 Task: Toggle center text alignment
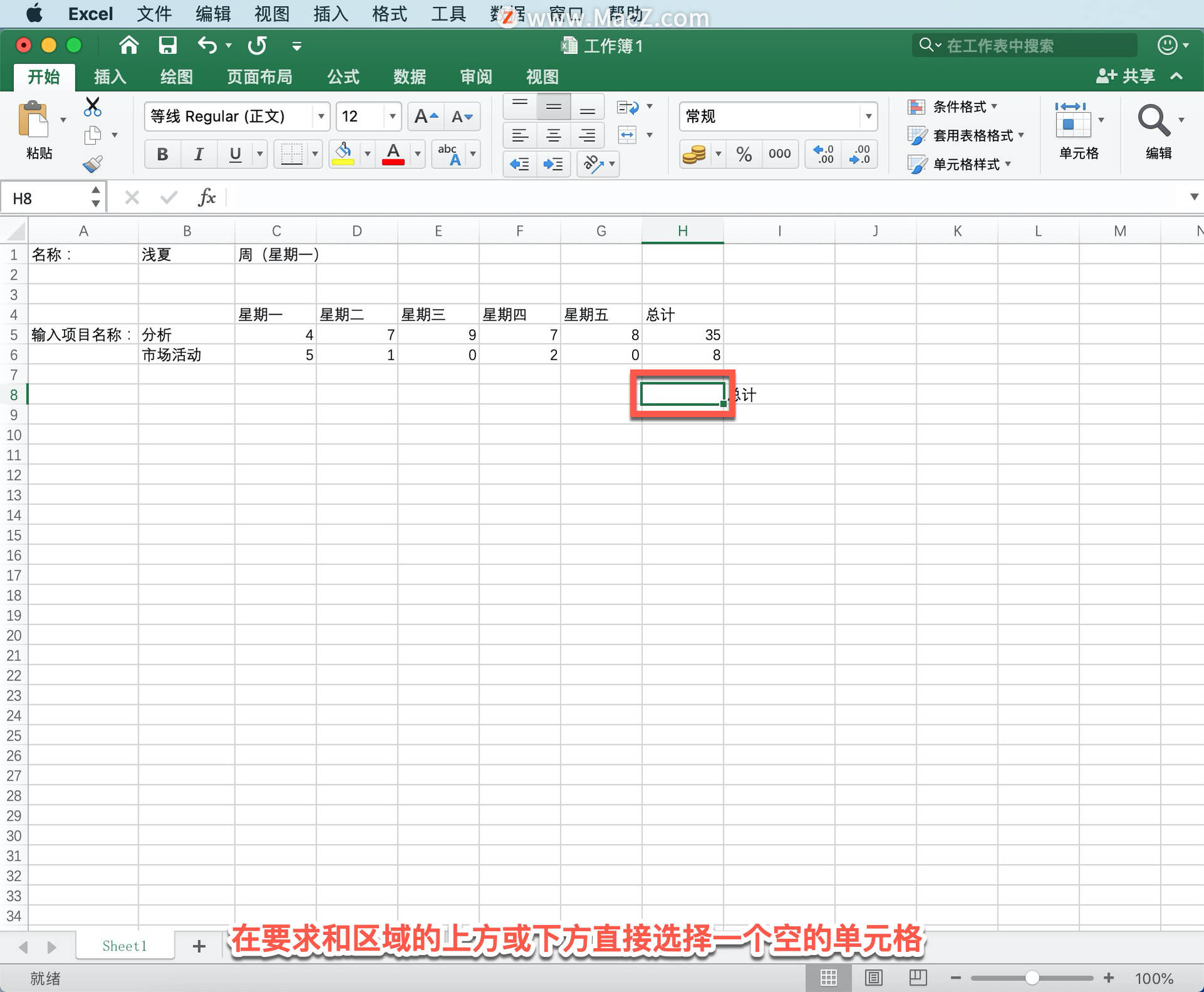click(x=553, y=135)
